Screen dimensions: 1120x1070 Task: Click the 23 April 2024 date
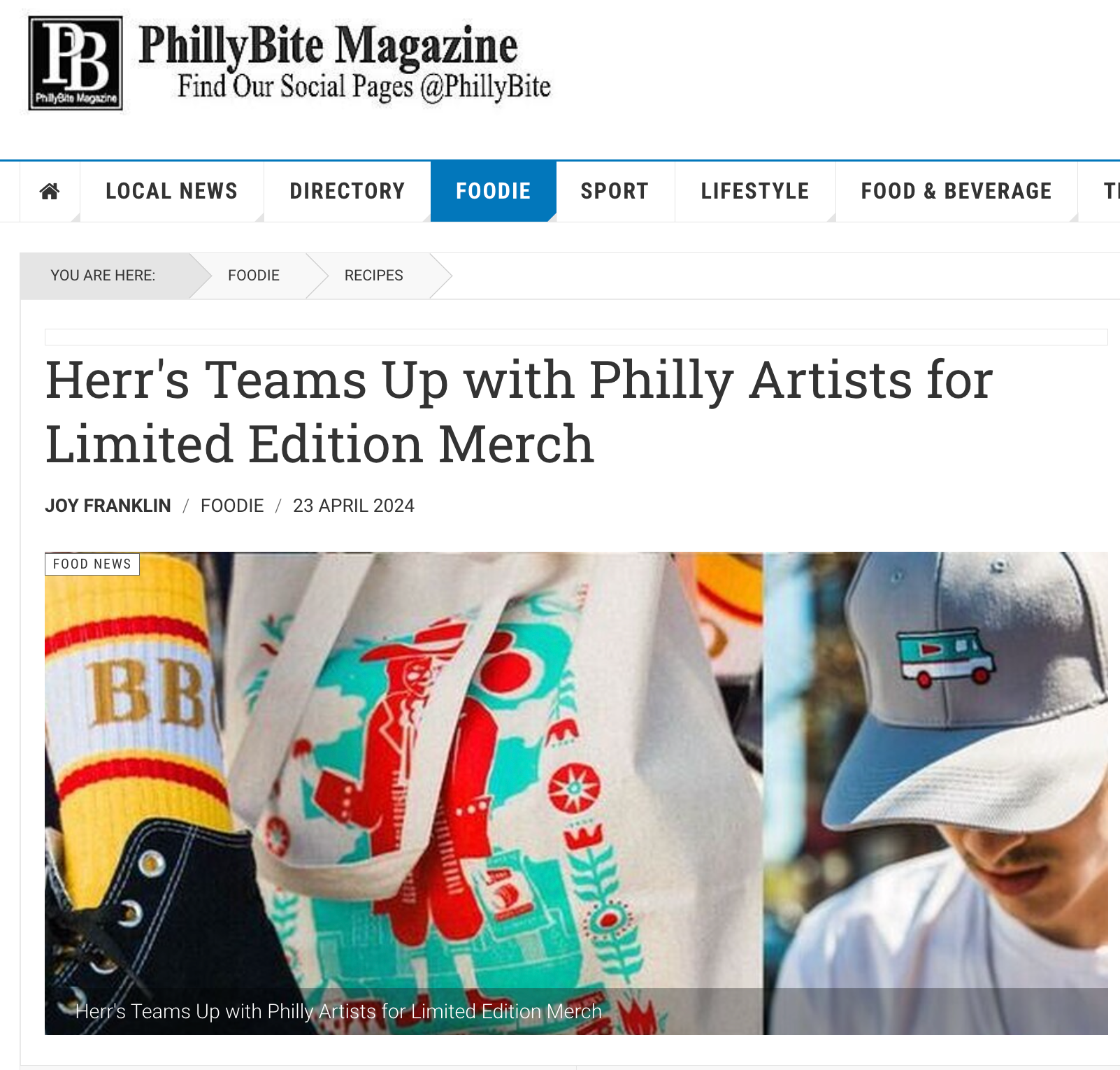click(x=354, y=506)
